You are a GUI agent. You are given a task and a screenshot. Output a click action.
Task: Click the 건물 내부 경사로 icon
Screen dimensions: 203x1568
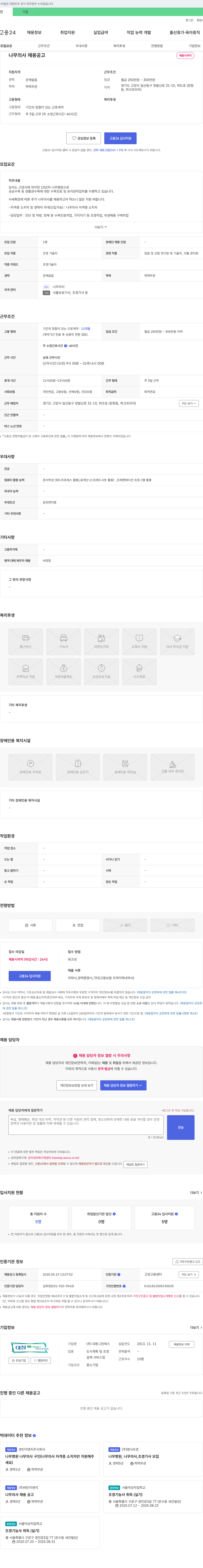click(173, 767)
